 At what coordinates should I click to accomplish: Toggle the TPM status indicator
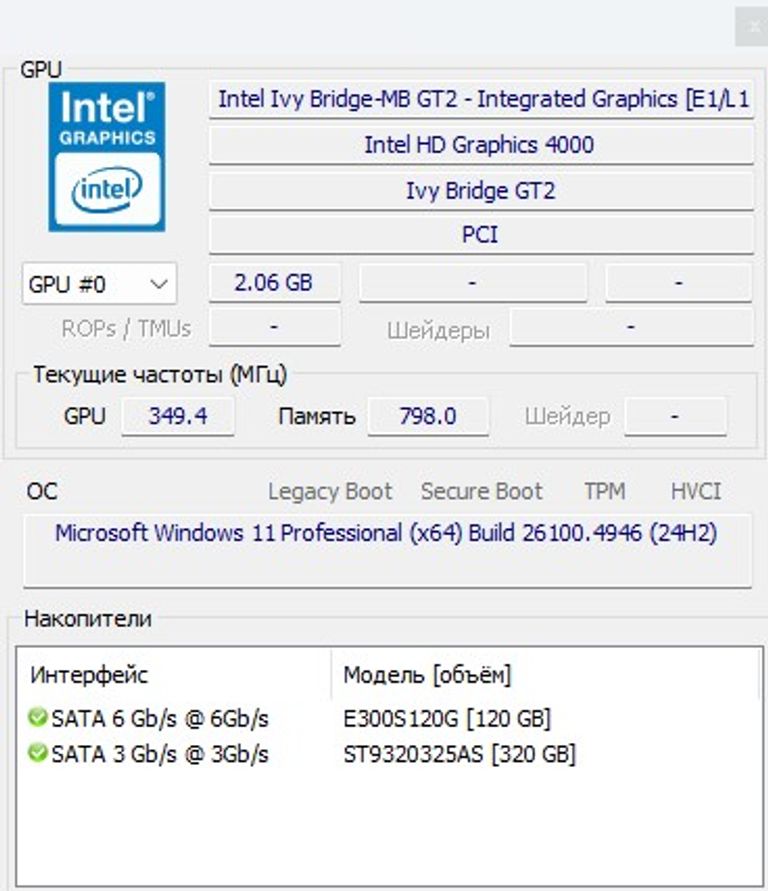pyautogui.click(x=606, y=491)
